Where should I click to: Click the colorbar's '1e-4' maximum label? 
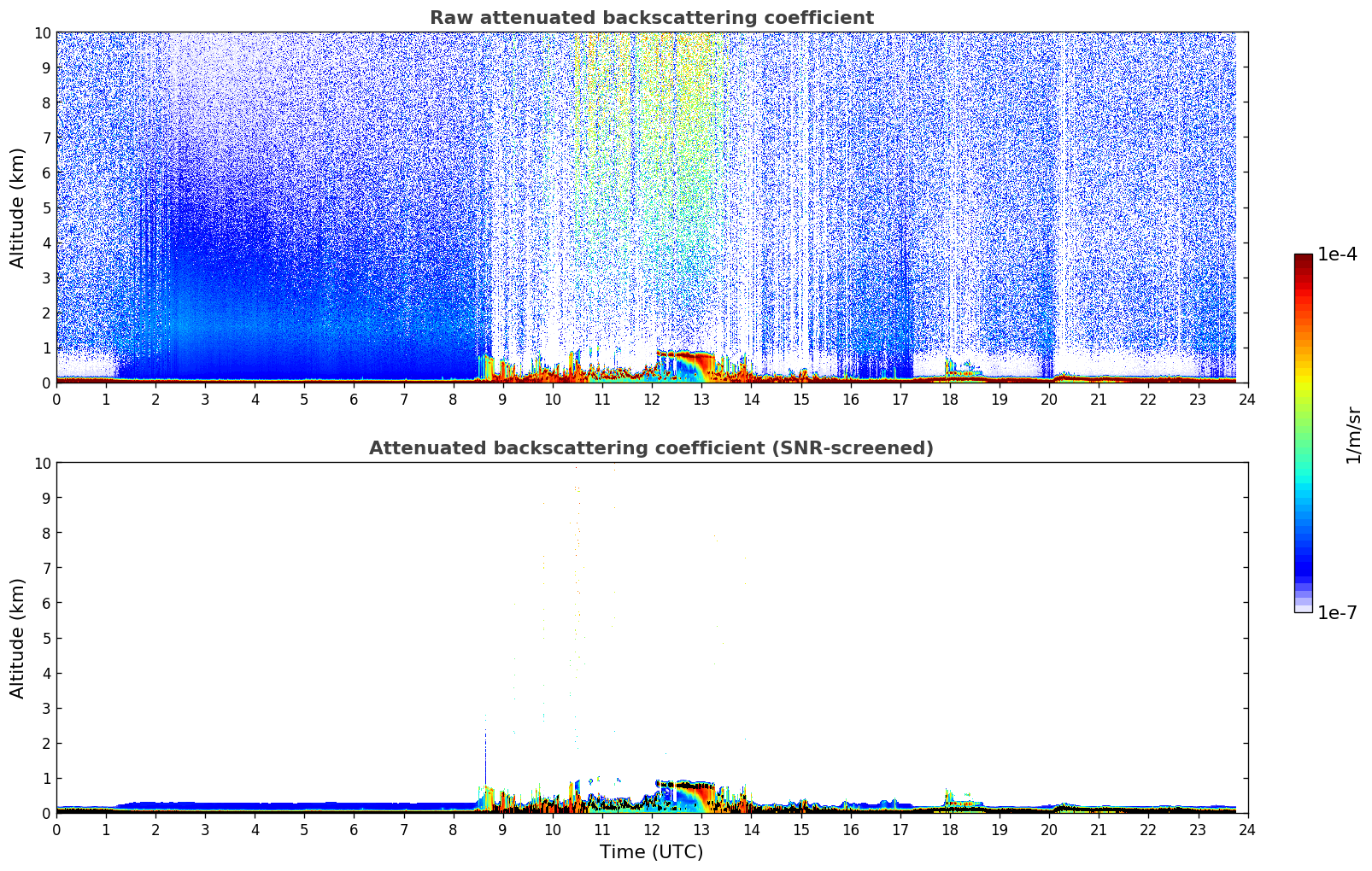click(1338, 254)
